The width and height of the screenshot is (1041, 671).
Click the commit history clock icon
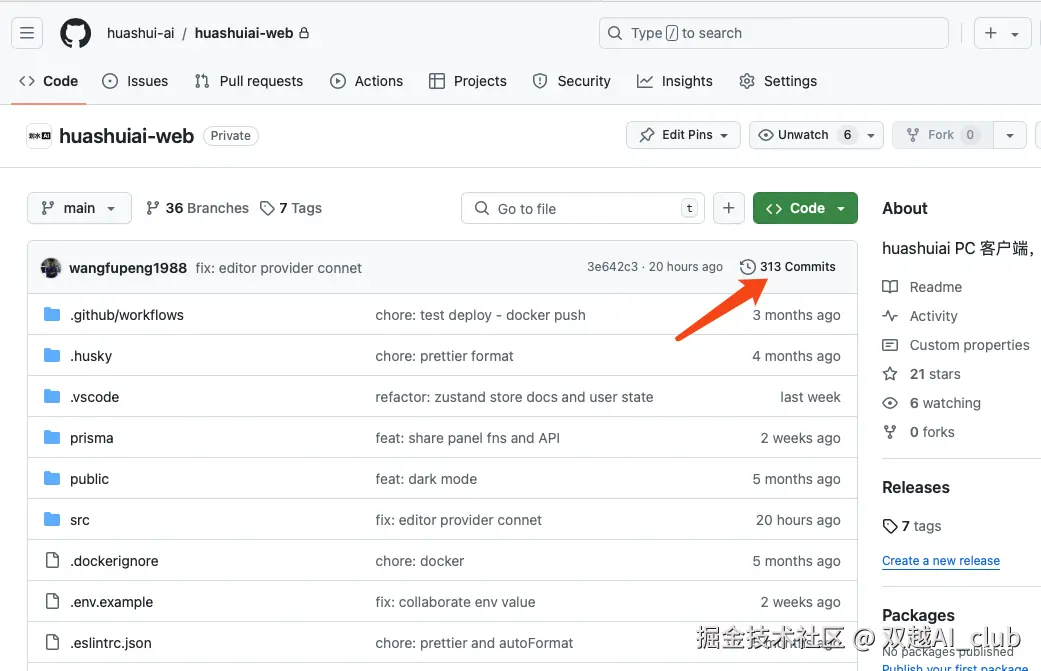[747, 267]
